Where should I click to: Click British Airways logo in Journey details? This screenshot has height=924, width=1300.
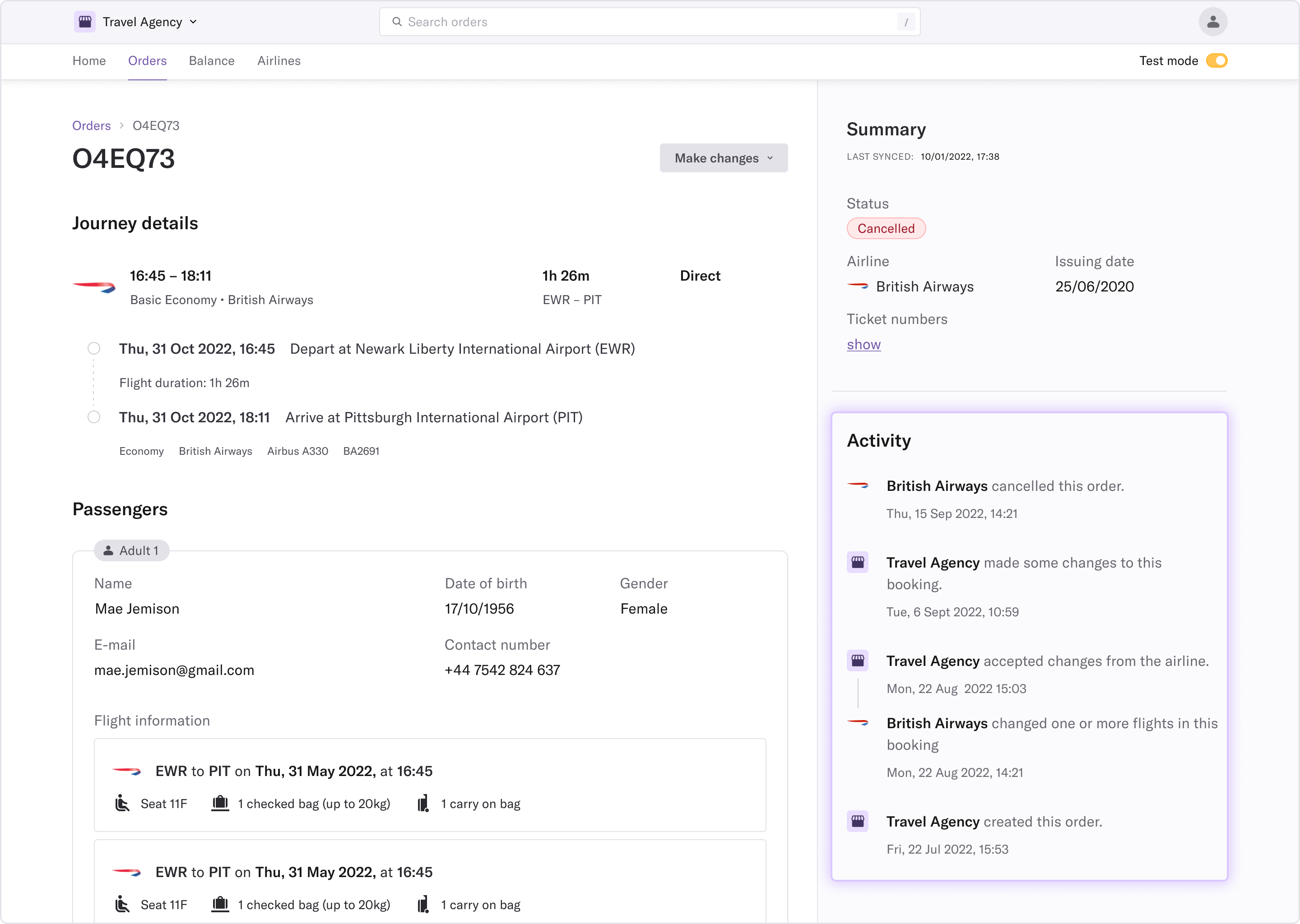[94, 287]
